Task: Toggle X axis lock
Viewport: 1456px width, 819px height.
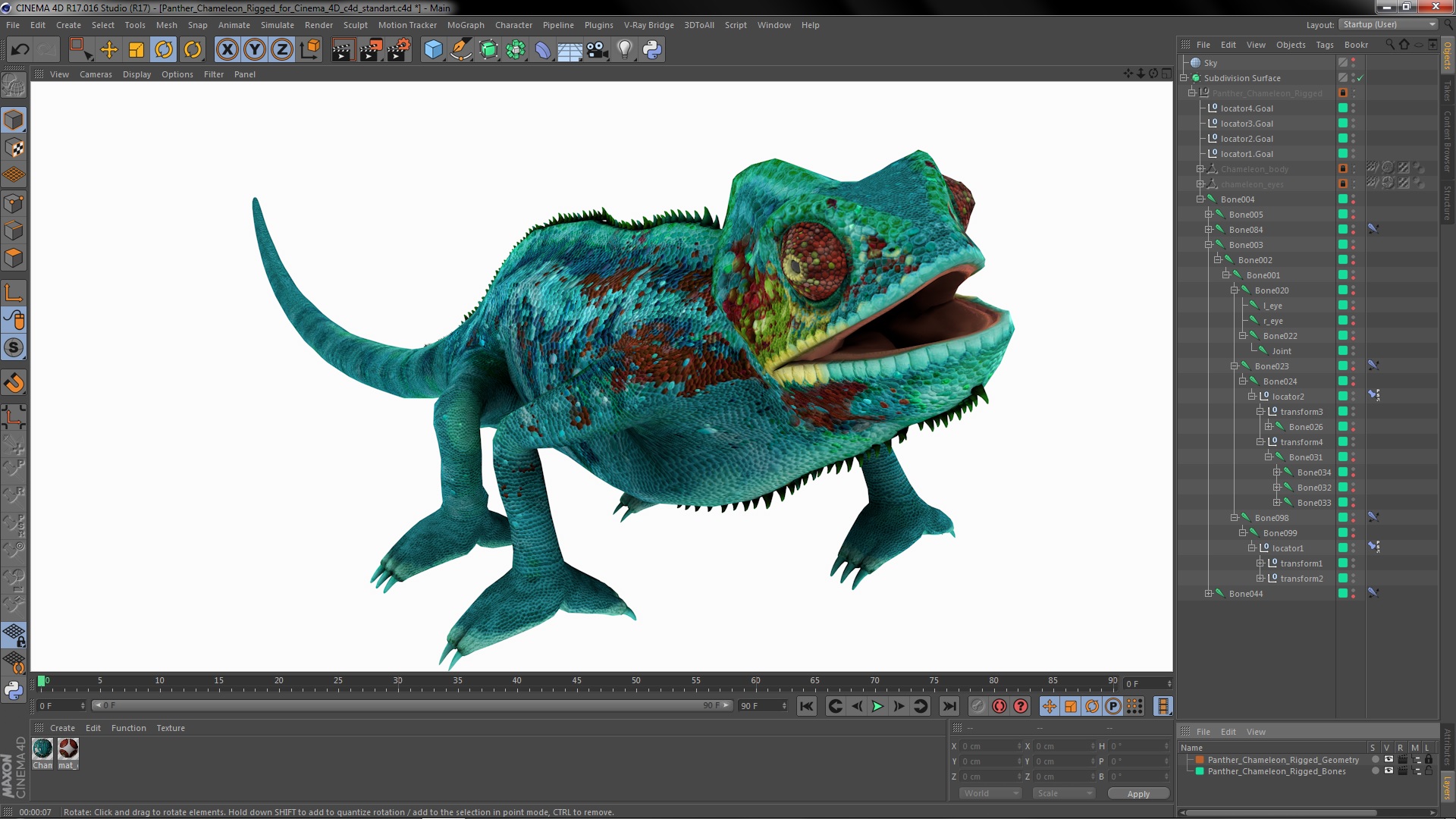Action: pyautogui.click(x=227, y=50)
